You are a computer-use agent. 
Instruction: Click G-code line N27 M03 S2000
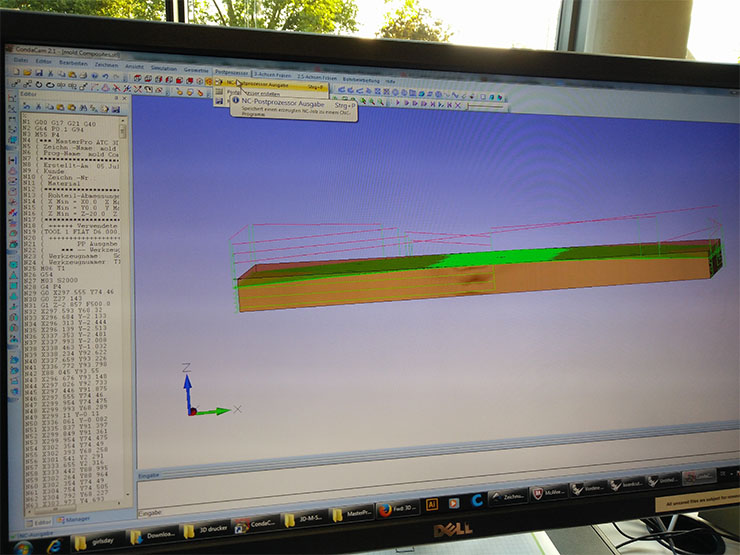point(50,280)
